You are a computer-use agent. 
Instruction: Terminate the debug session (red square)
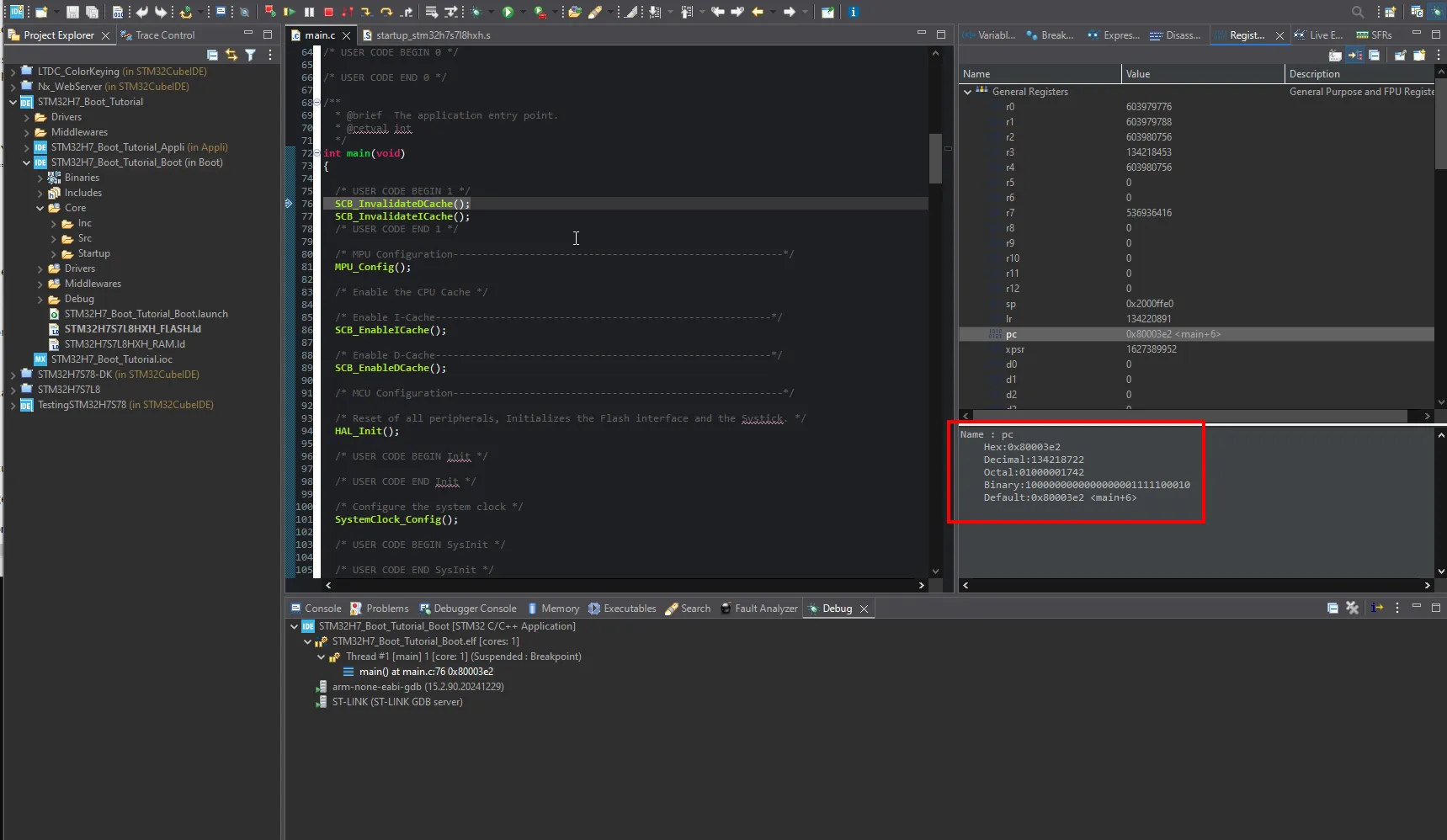tap(328, 12)
